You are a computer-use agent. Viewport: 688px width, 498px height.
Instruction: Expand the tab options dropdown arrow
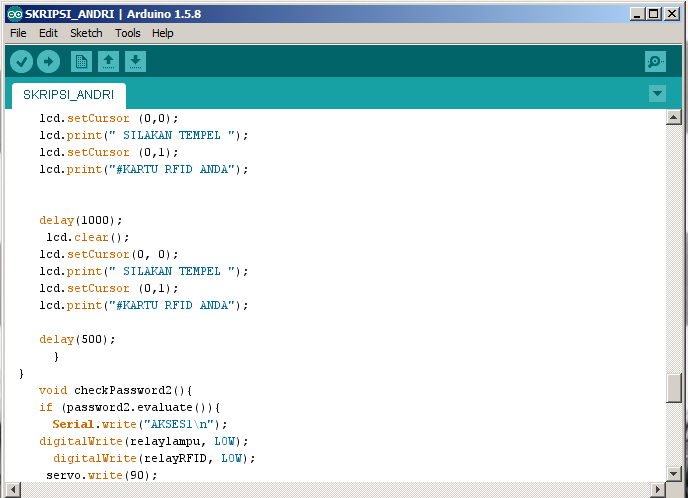pos(657,93)
